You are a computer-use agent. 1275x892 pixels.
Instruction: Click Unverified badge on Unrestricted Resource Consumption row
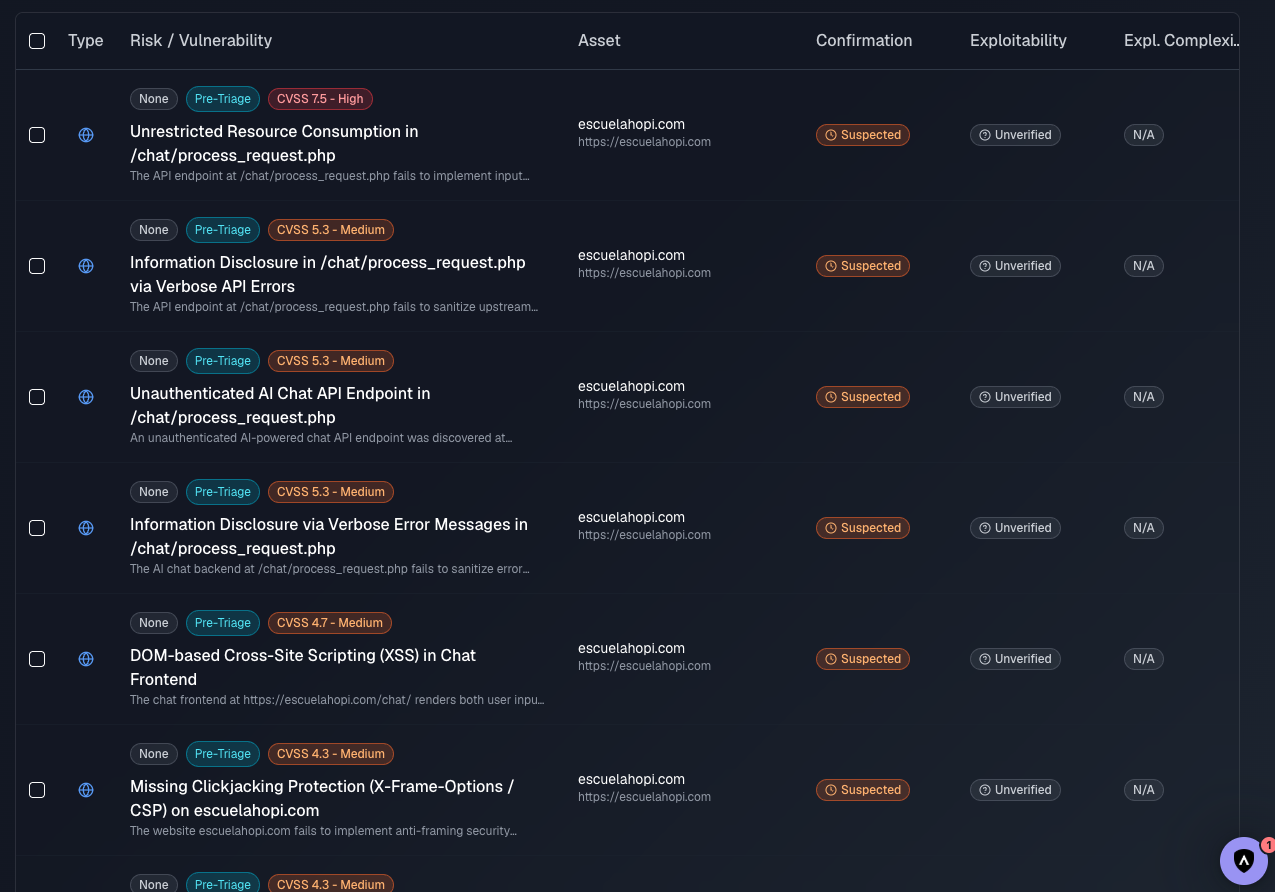coord(1015,135)
